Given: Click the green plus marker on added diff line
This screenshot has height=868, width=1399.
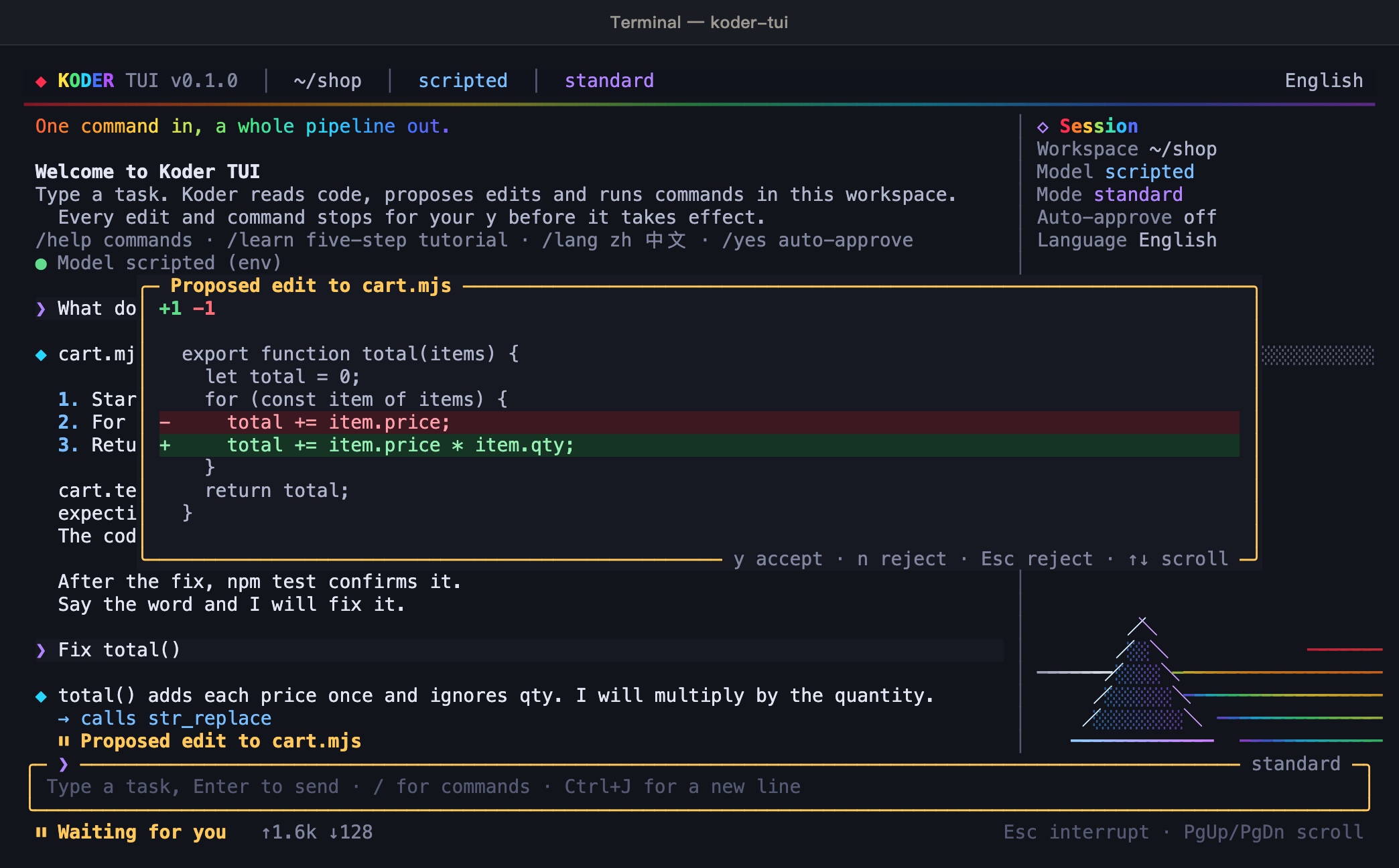Looking at the screenshot, I should click(x=165, y=445).
